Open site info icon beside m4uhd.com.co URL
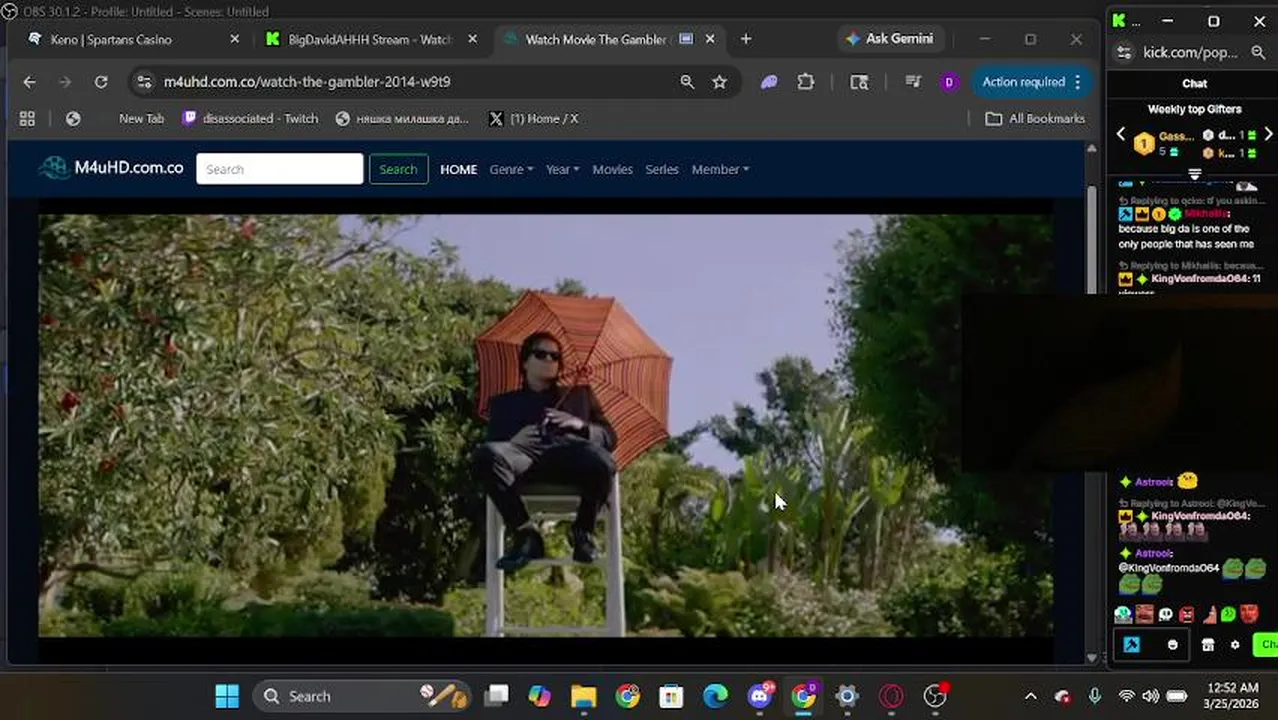The image size is (1278, 720). (x=144, y=82)
